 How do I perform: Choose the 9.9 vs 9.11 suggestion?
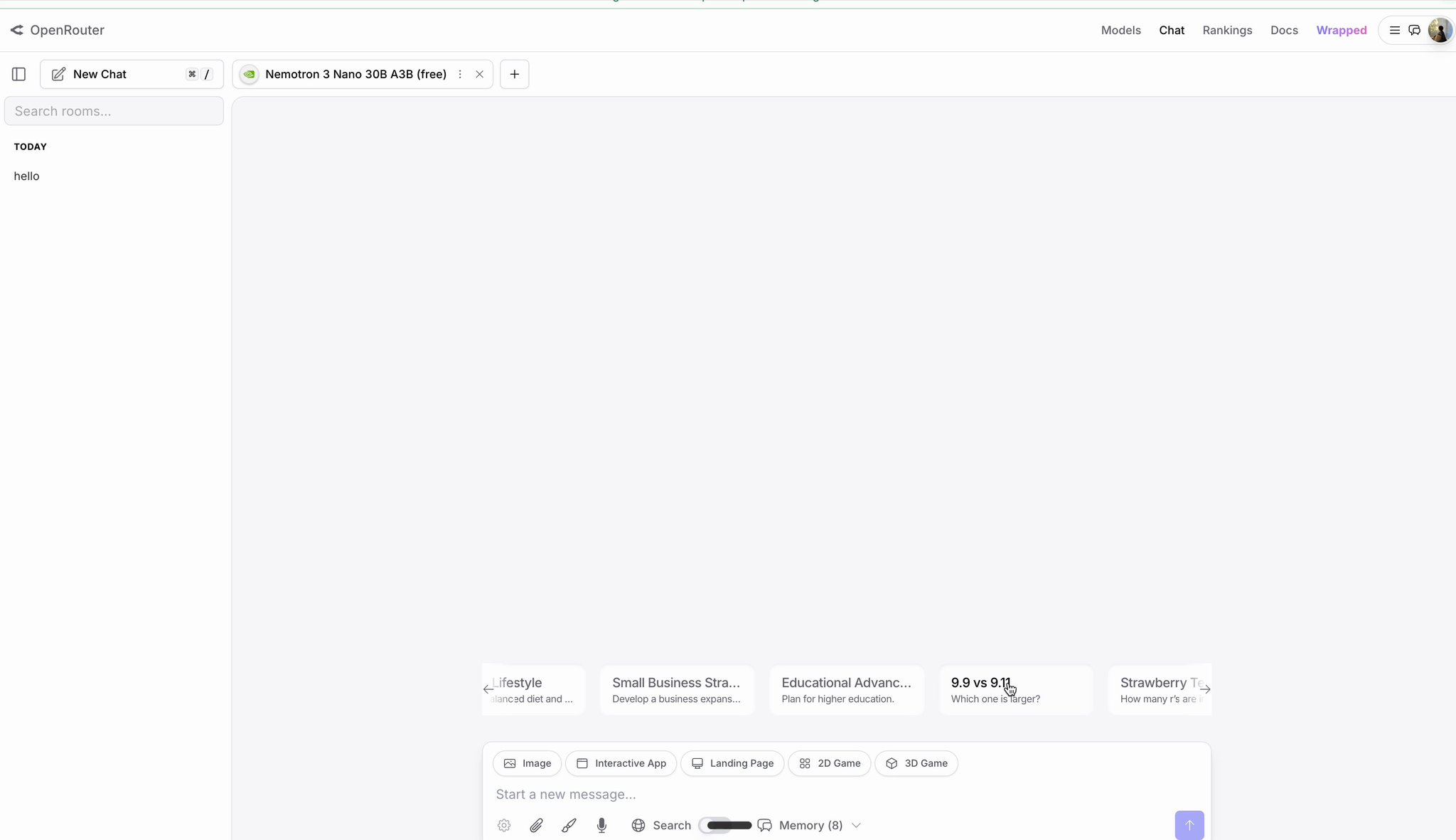1016,690
